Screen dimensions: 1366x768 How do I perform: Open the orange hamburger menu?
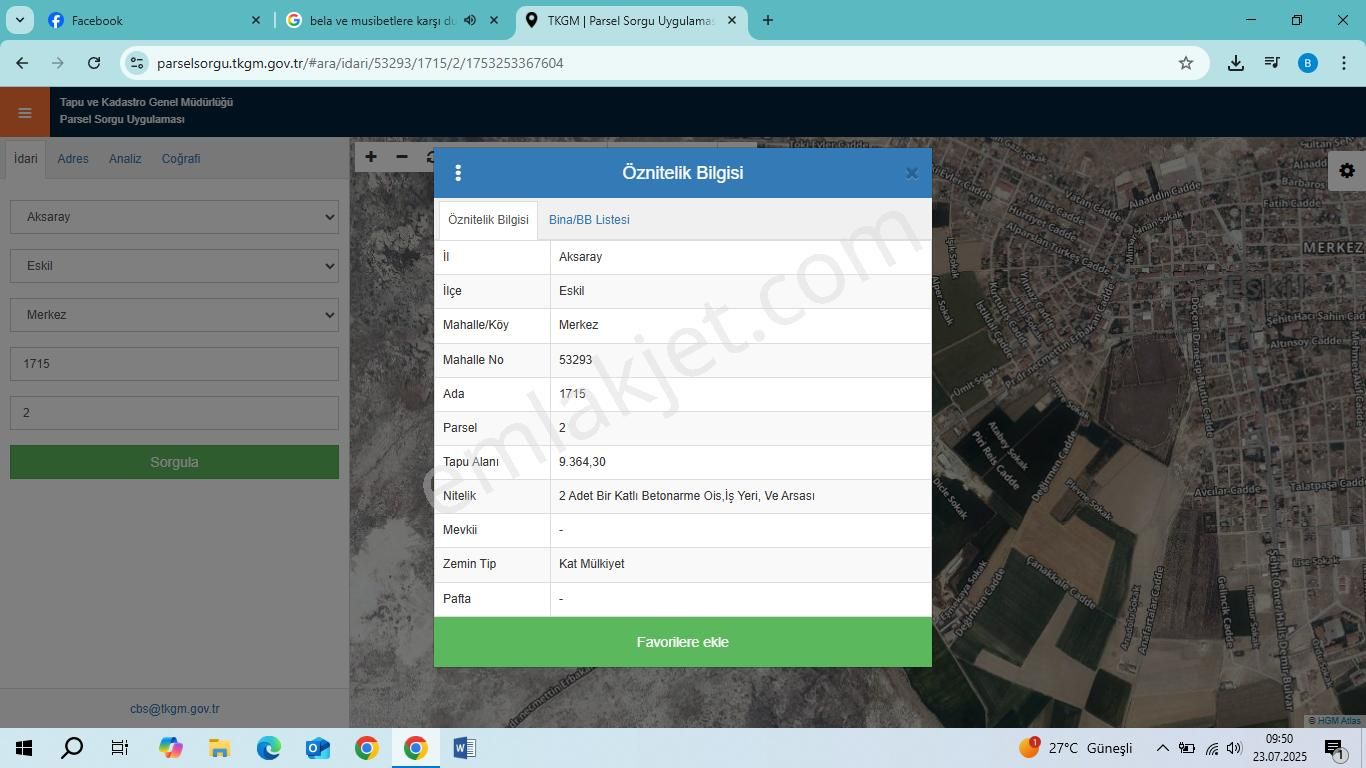[25, 112]
